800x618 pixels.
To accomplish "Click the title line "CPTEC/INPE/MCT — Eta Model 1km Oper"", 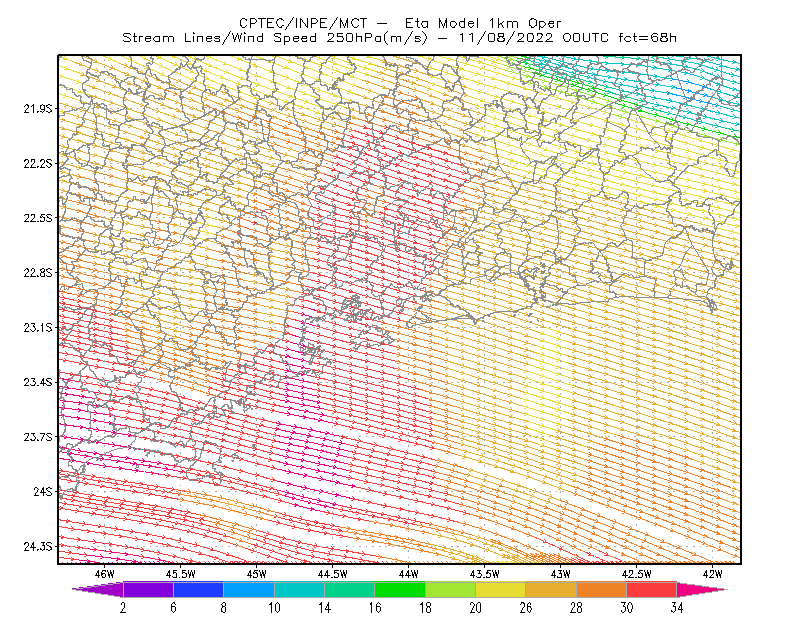I will [400, 23].
